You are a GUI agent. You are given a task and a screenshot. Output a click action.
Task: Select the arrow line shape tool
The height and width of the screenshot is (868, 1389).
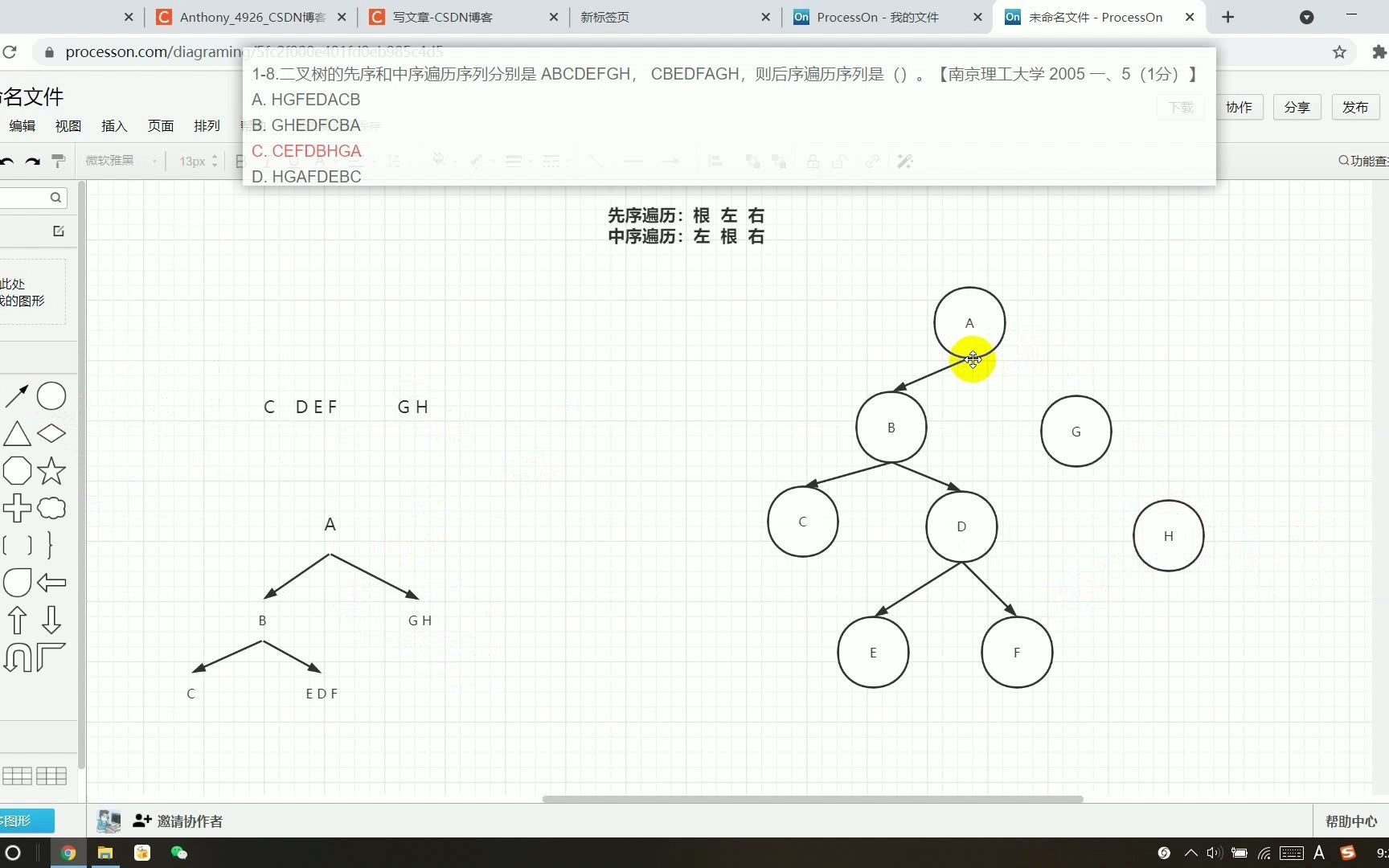pyautogui.click(x=17, y=396)
